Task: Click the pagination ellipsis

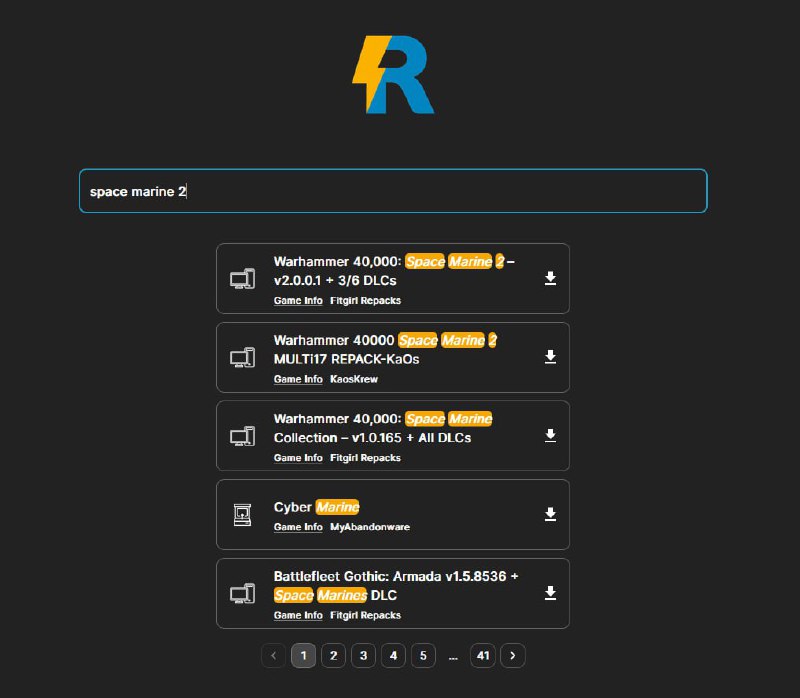Action: [453, 657]
